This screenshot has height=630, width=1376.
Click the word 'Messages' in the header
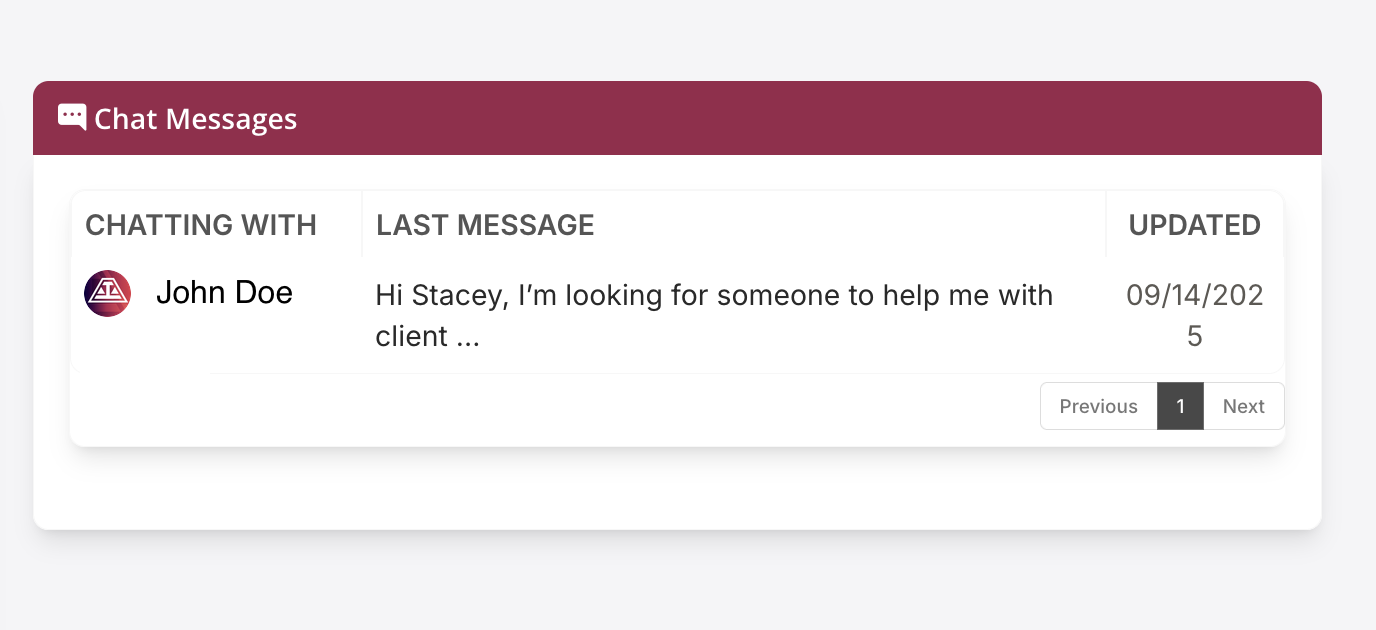231,119
